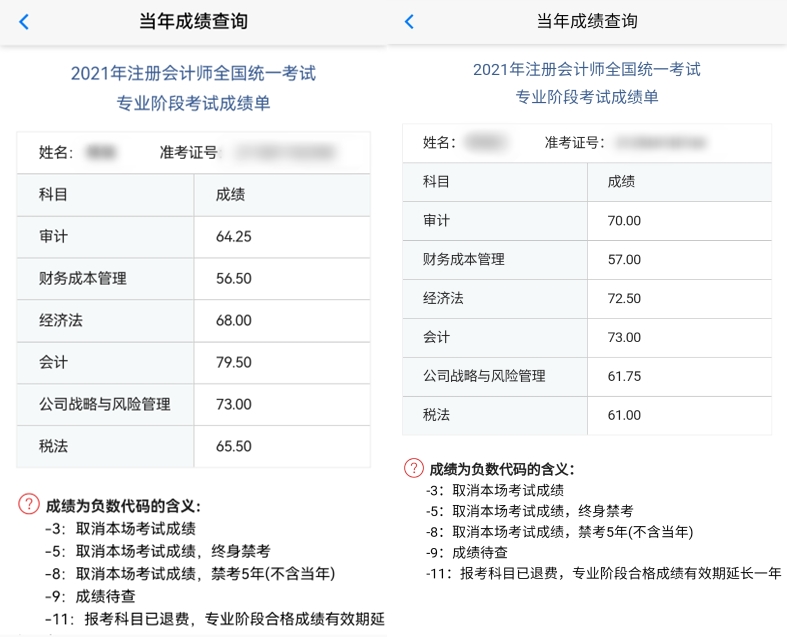The height and width of the screenshot is (637, 787).
Task: Select 经济法 subject in right screen
Action: [x=443, y=298]
